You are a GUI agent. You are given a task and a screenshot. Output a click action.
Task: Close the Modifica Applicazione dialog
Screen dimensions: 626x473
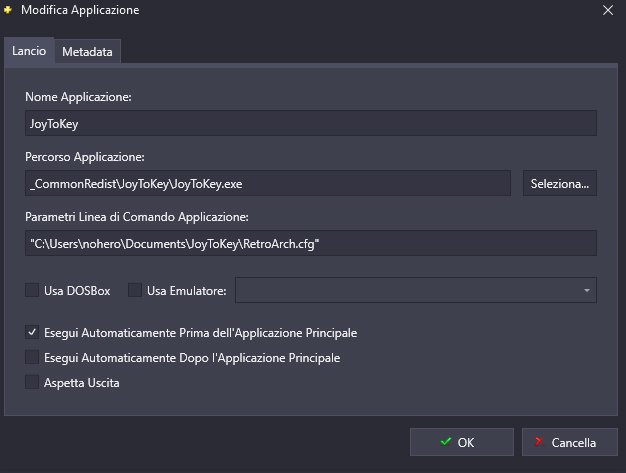tap(608, 10)
